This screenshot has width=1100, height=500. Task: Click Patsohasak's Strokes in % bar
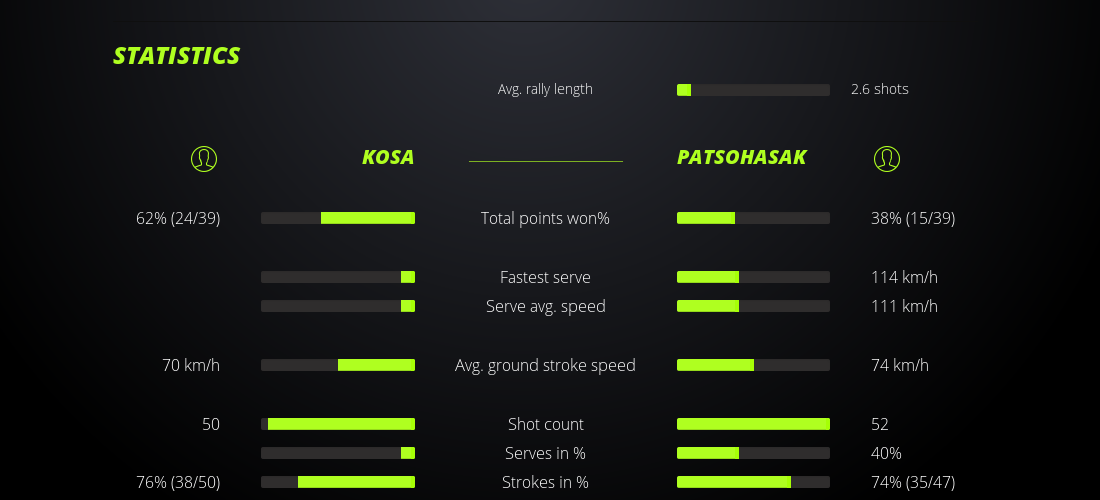tap(753, 482)
